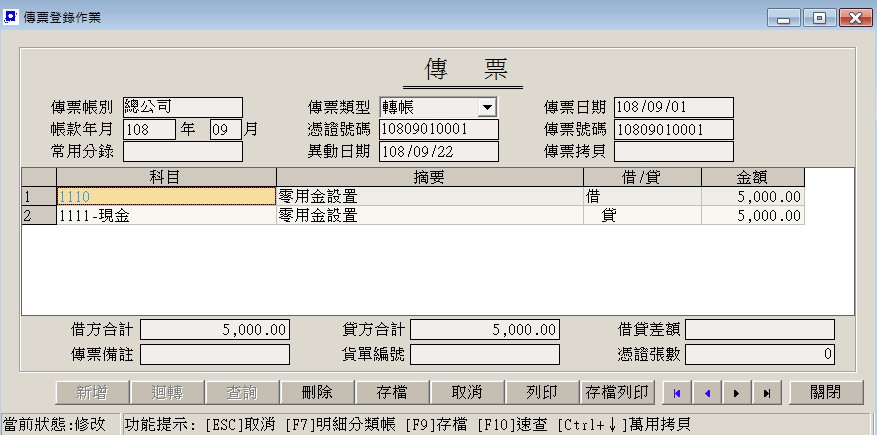Minimize the 傳票登錄作業 window
877x435 pixels.
[784, 18]
